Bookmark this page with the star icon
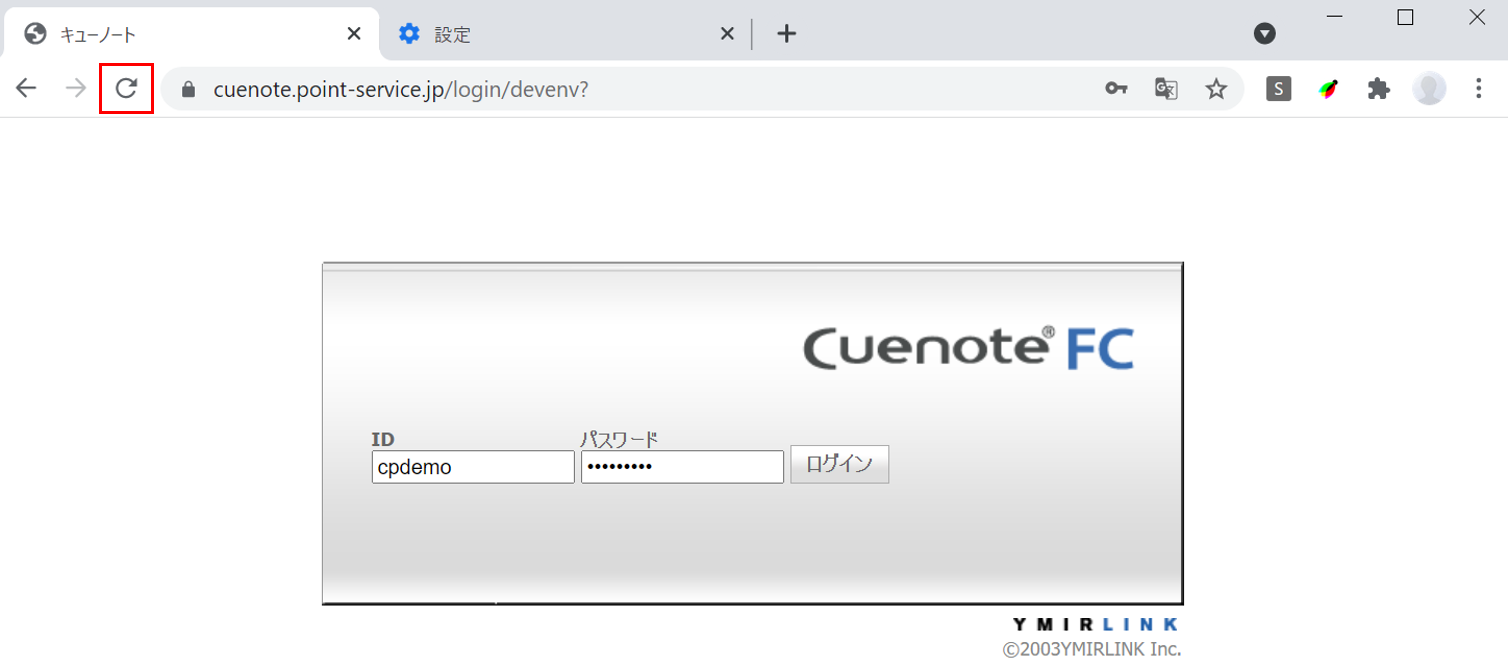The width and height of the screenshot is (1508, 666). click(1216, 89)
